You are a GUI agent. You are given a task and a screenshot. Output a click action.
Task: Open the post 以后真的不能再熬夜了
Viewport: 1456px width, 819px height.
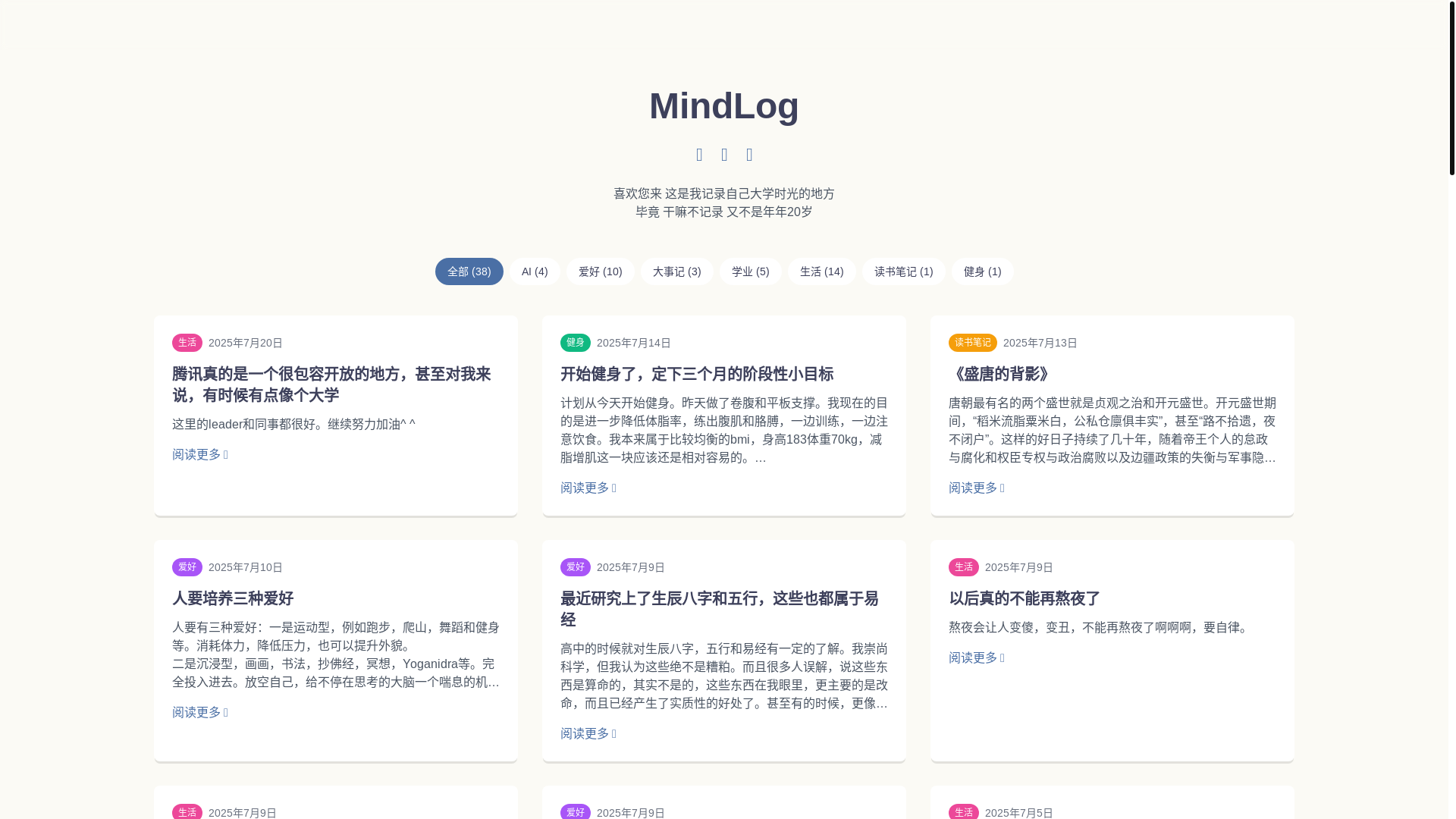tap(1025, 598)
